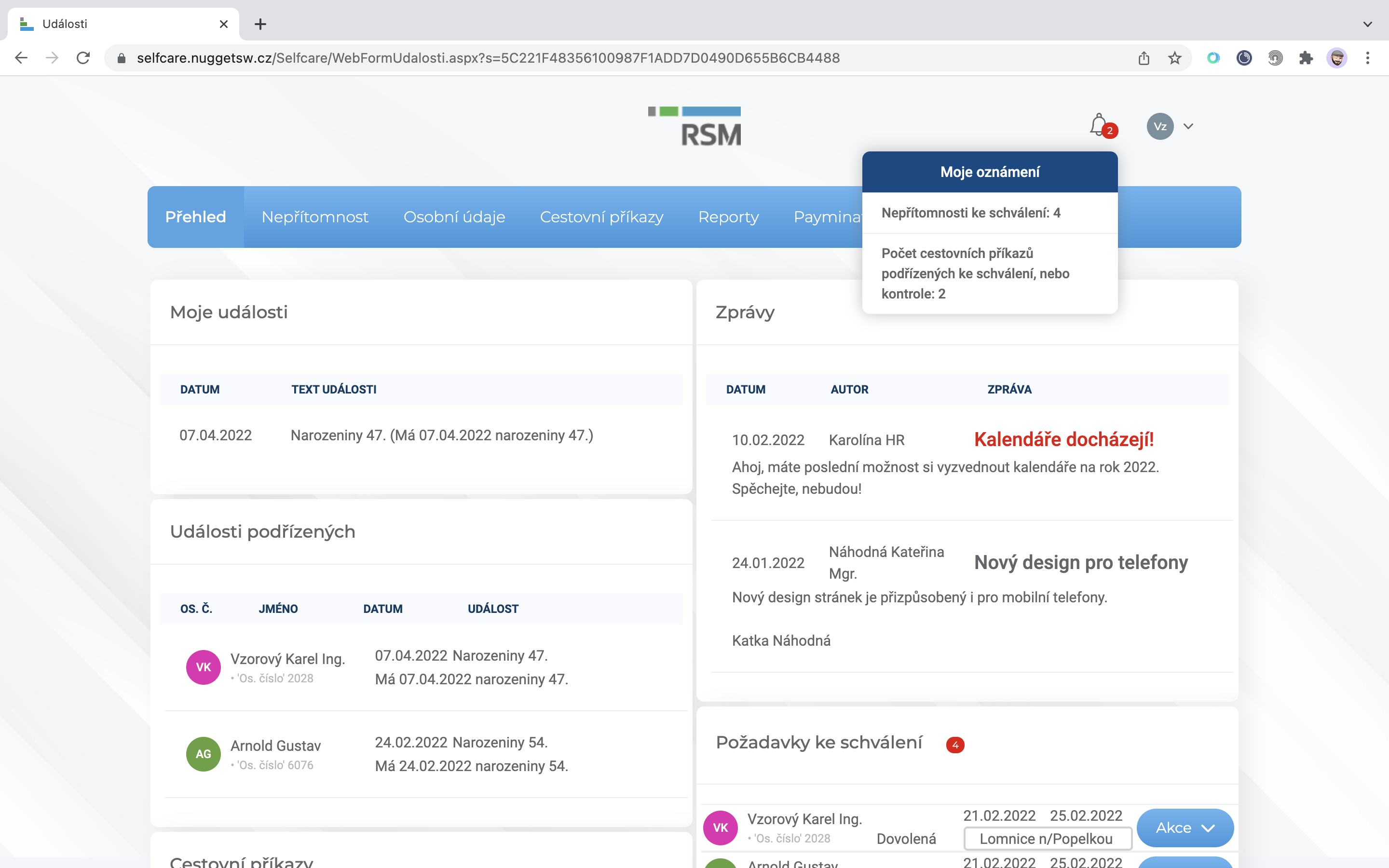This screenshot has height=868, width=1389.
Task: Click the TEXT UDÁLOSTI column header
Action: (334, 389)
